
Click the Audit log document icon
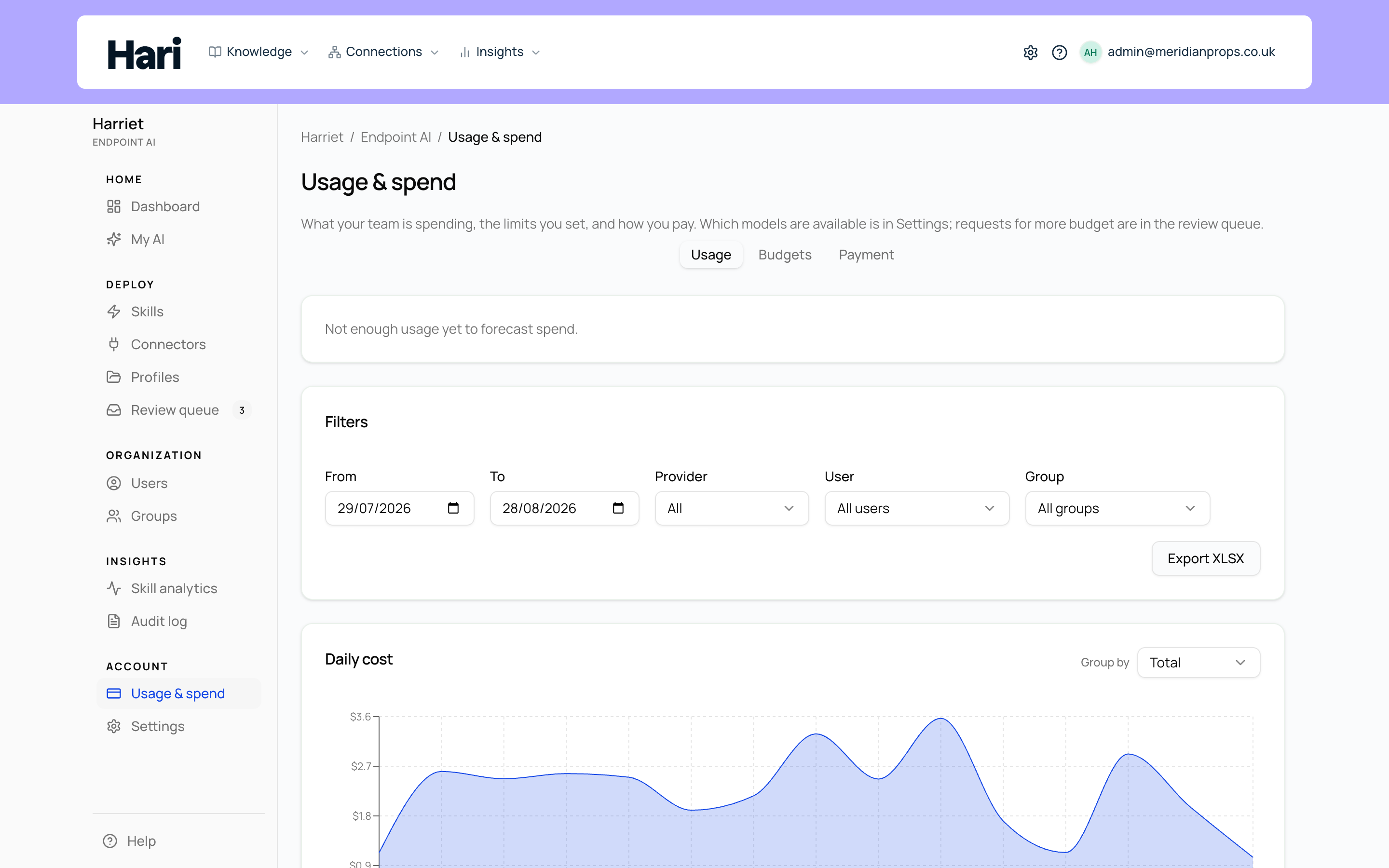(114, 621)
